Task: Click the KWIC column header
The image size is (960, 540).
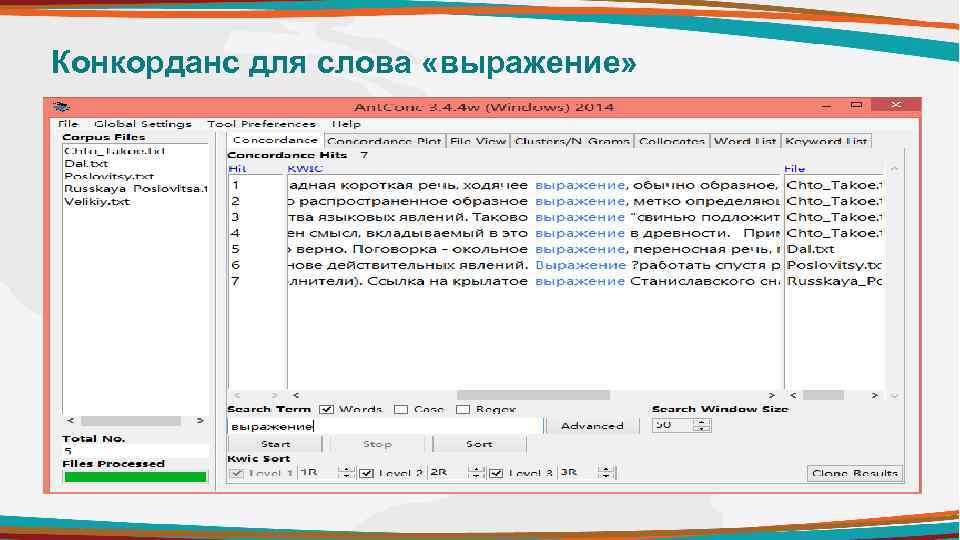Action: coord(305,168)
